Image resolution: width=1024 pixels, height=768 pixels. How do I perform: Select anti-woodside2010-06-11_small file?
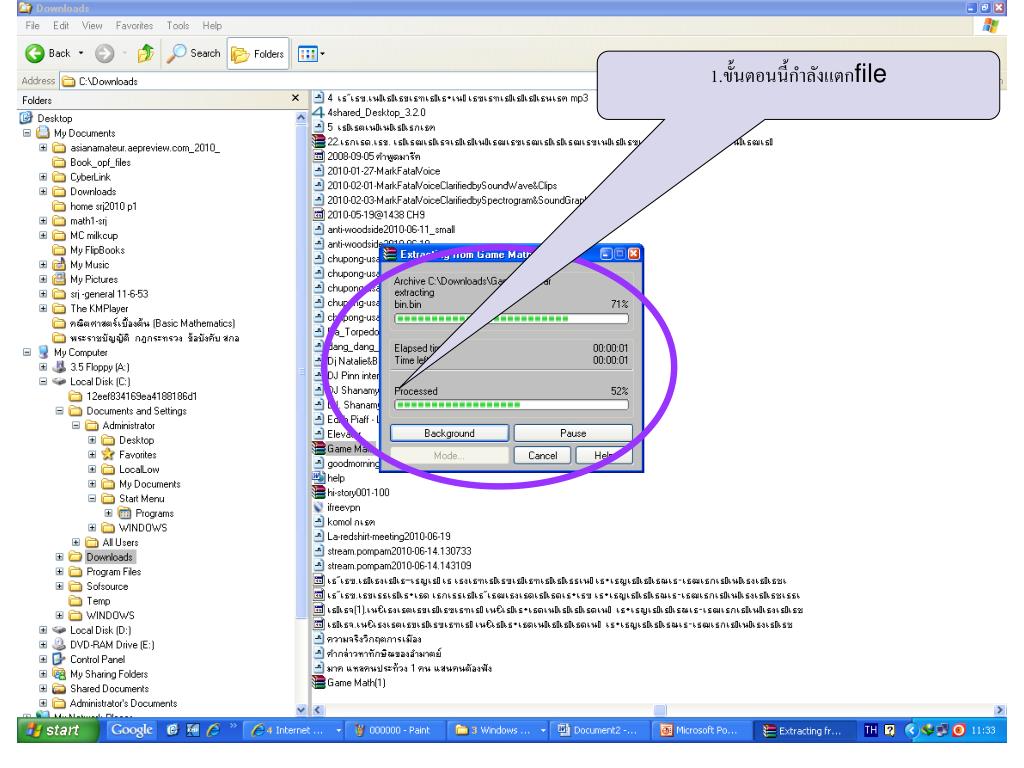[x=391, y=229]
